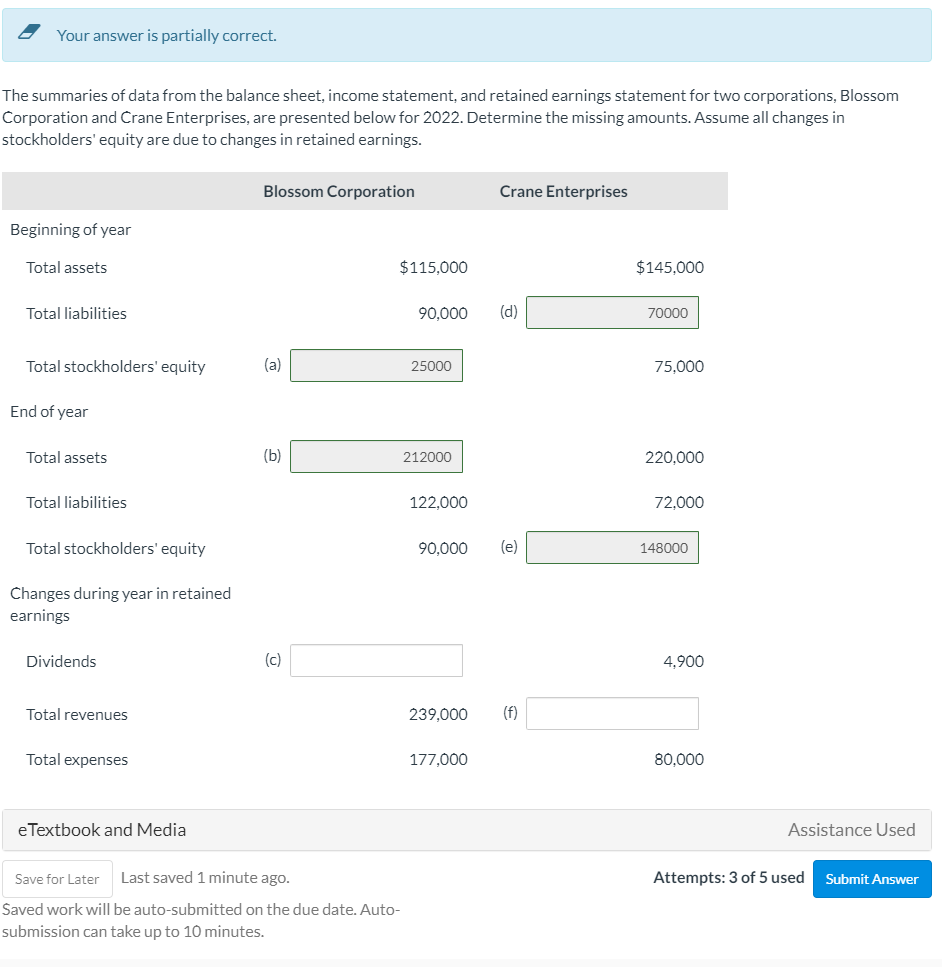The height and width of the screenshot is (967, 942).
Task: Click the Last saved 1 minute ago text
Action: [x=204, y=878]
